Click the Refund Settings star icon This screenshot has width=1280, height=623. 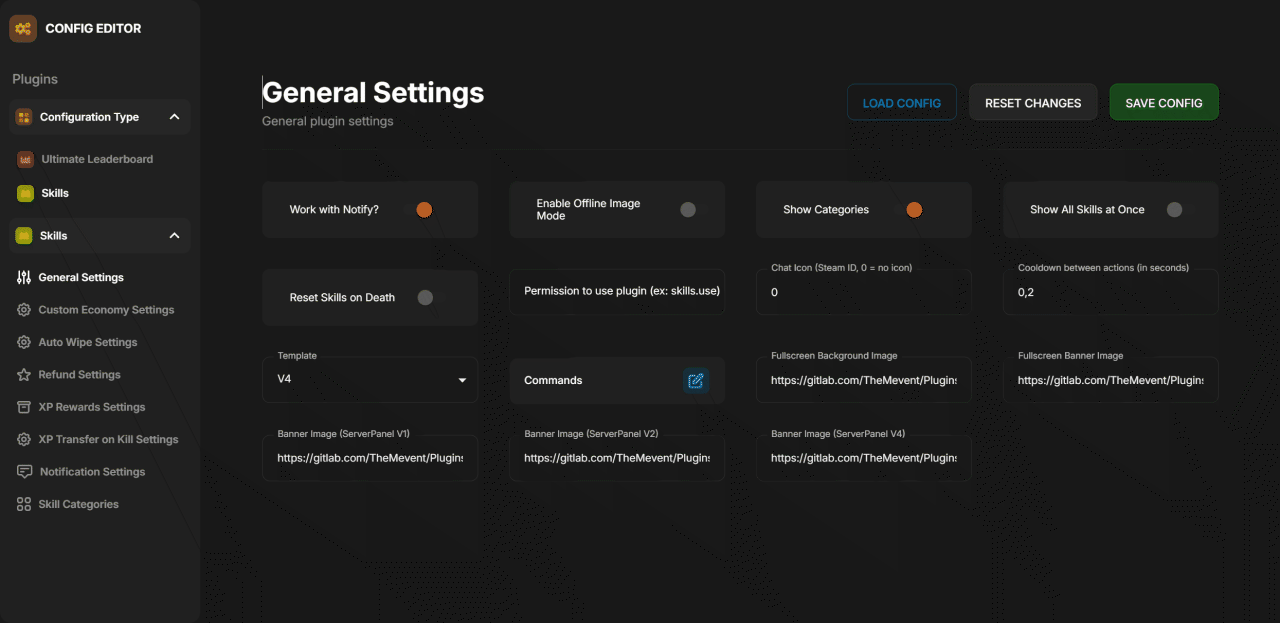click(24, 375)
